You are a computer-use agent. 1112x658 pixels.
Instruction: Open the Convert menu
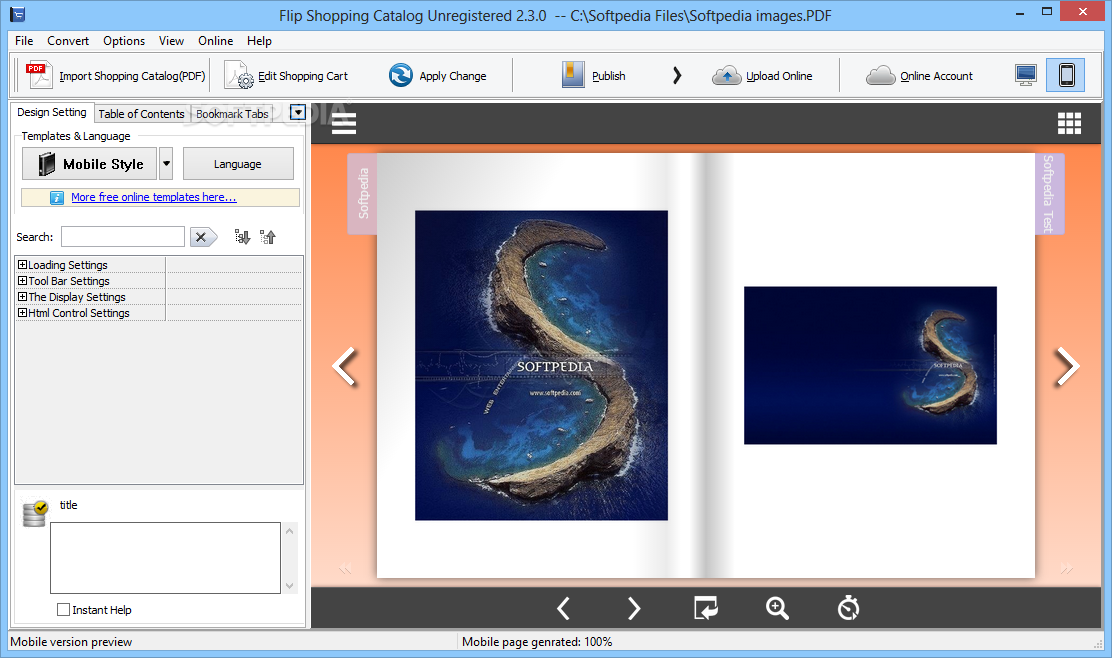pos(68,40)
